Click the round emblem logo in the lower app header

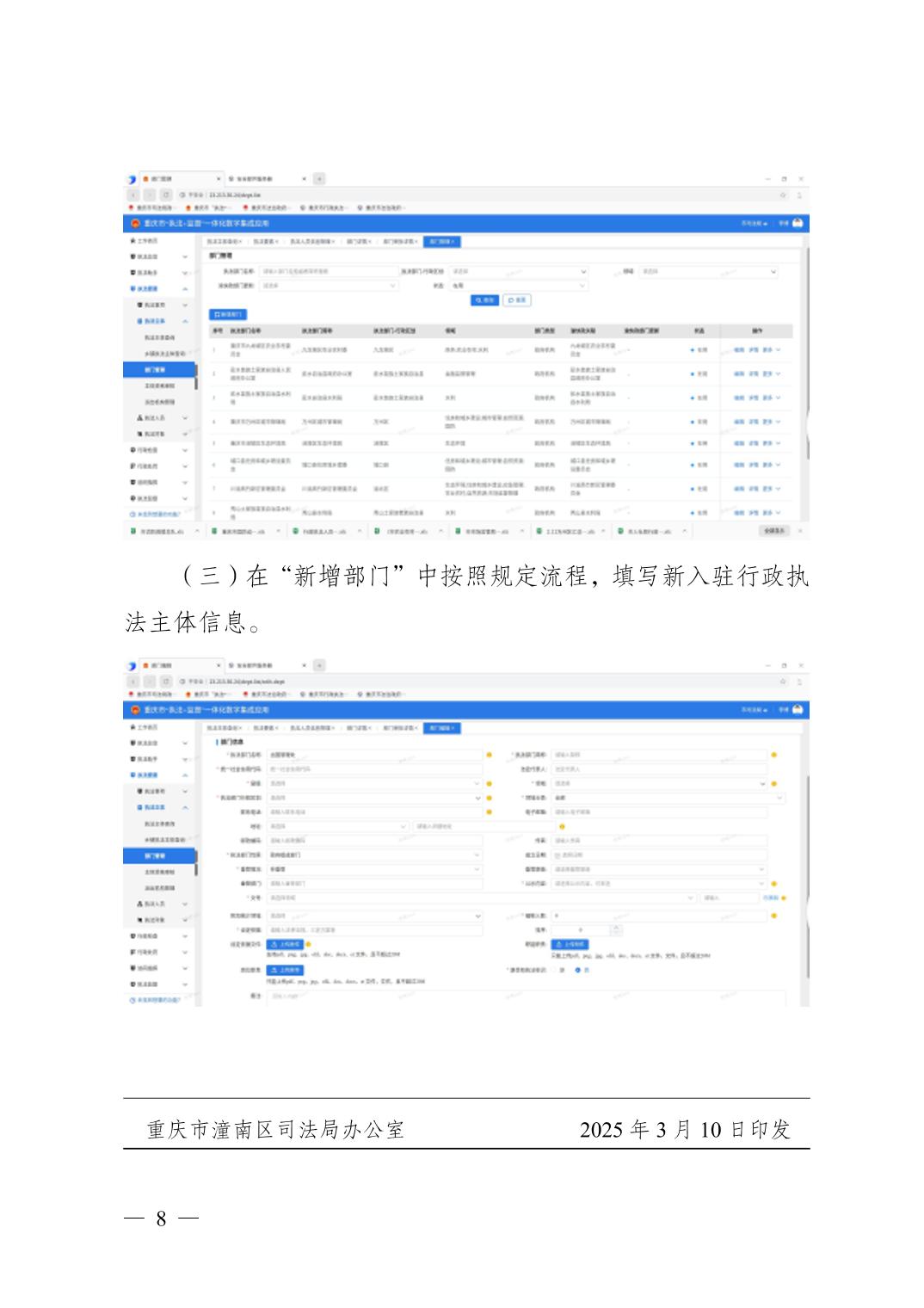[135, 710]
